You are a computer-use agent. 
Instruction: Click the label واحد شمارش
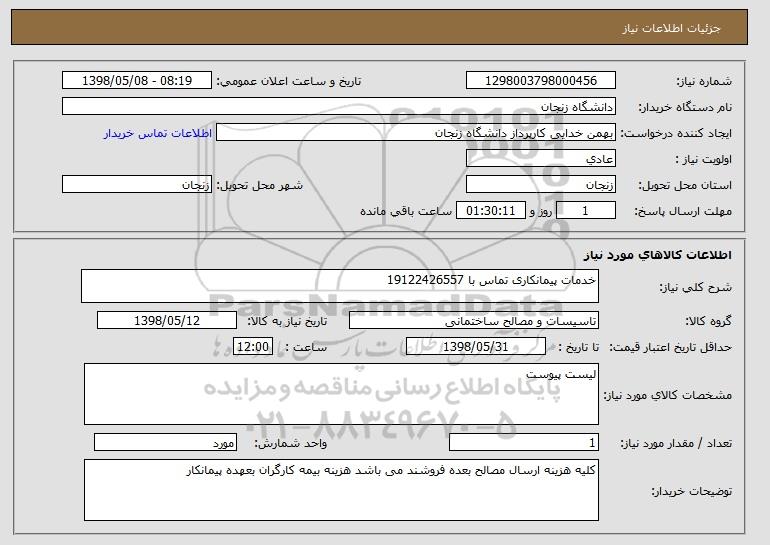pos(290,443)
